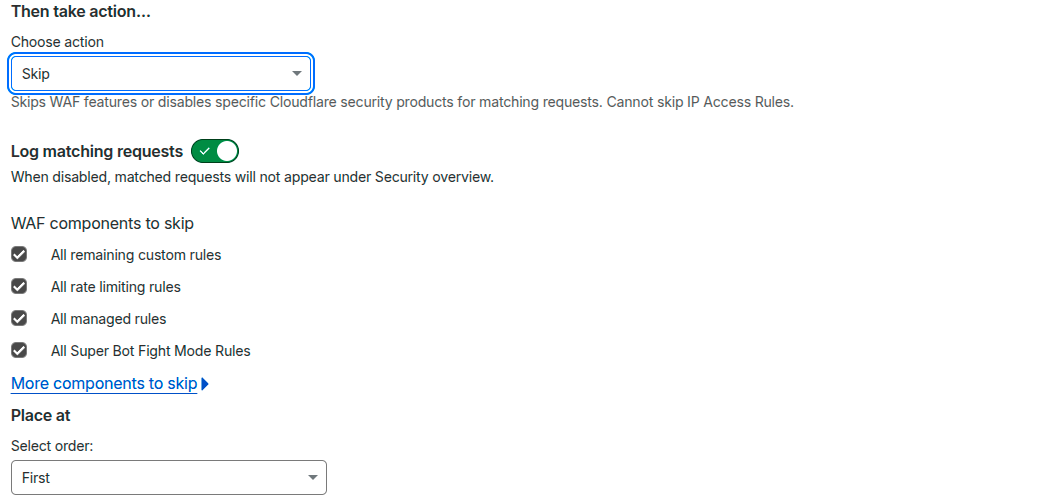Uncheck the All Super Bot Fight Mode Rules checkbox
Viewport: 1048px width, 502px height.
click(x=19, y=351)
